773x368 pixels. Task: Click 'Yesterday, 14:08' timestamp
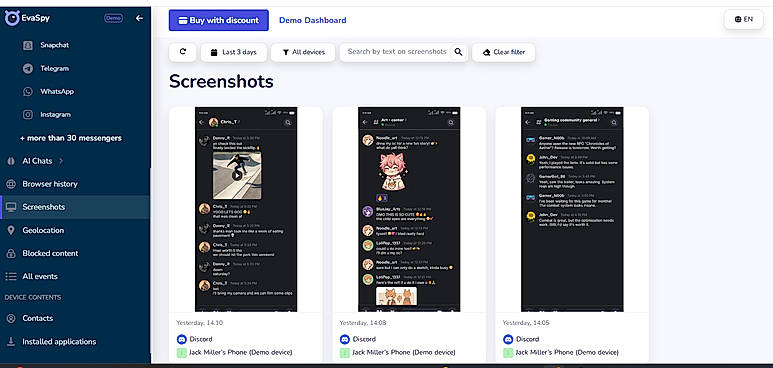(x=363, y=323)
